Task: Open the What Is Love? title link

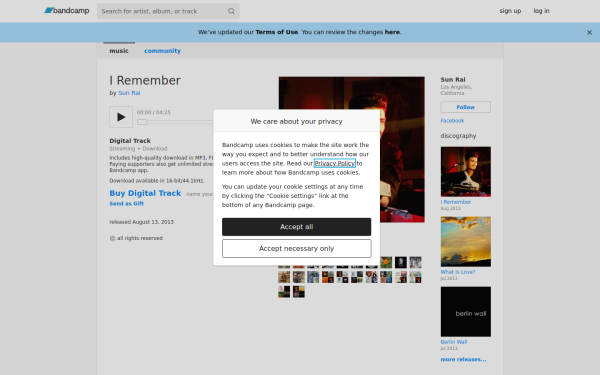Action: [x=458, y=272]
